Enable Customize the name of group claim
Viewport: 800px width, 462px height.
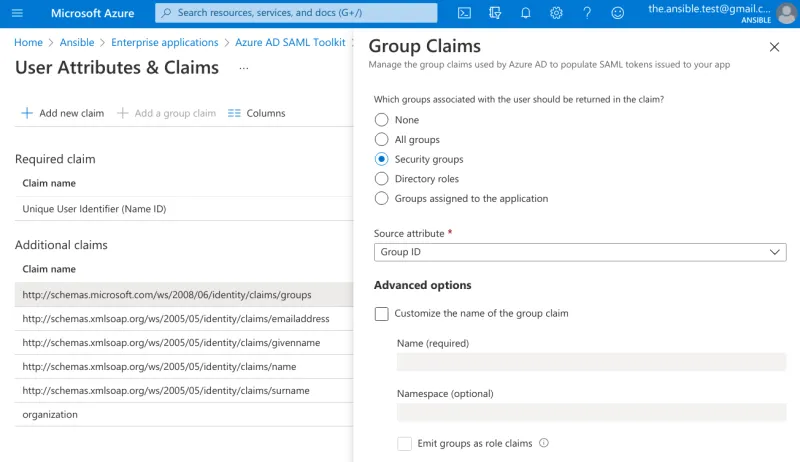[381, 314]
